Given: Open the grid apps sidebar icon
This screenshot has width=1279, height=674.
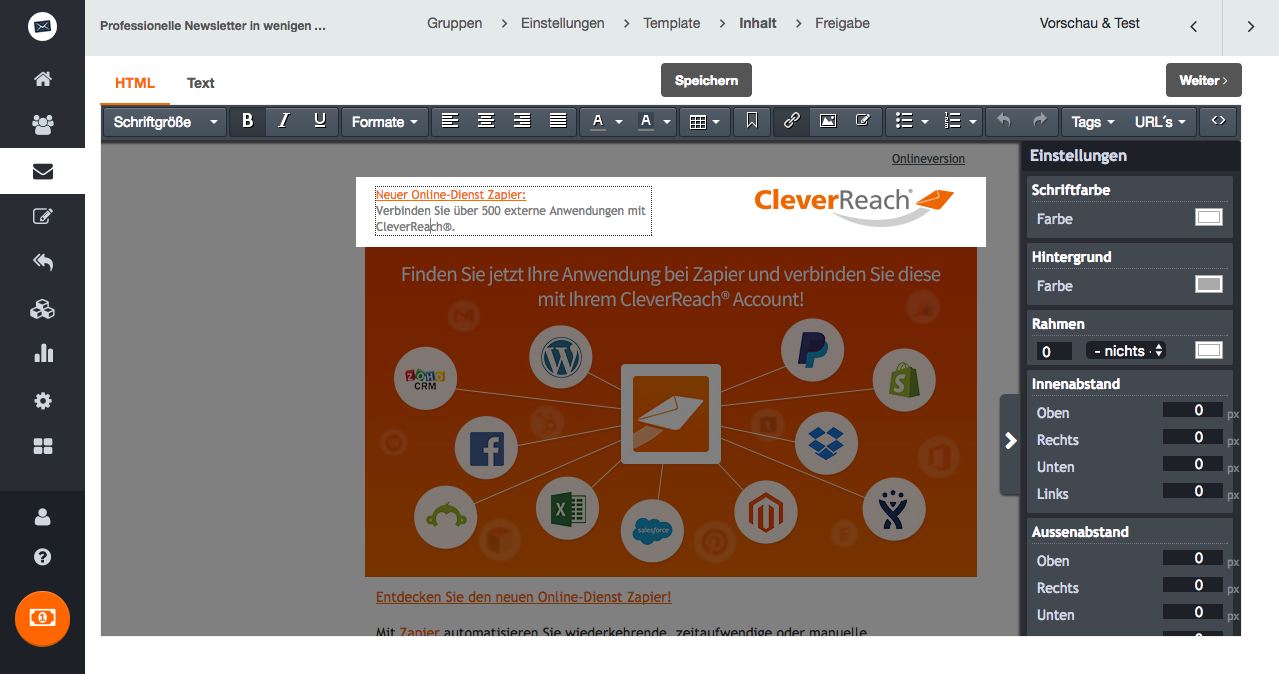Looking at the screenshot, I should 42,447.
